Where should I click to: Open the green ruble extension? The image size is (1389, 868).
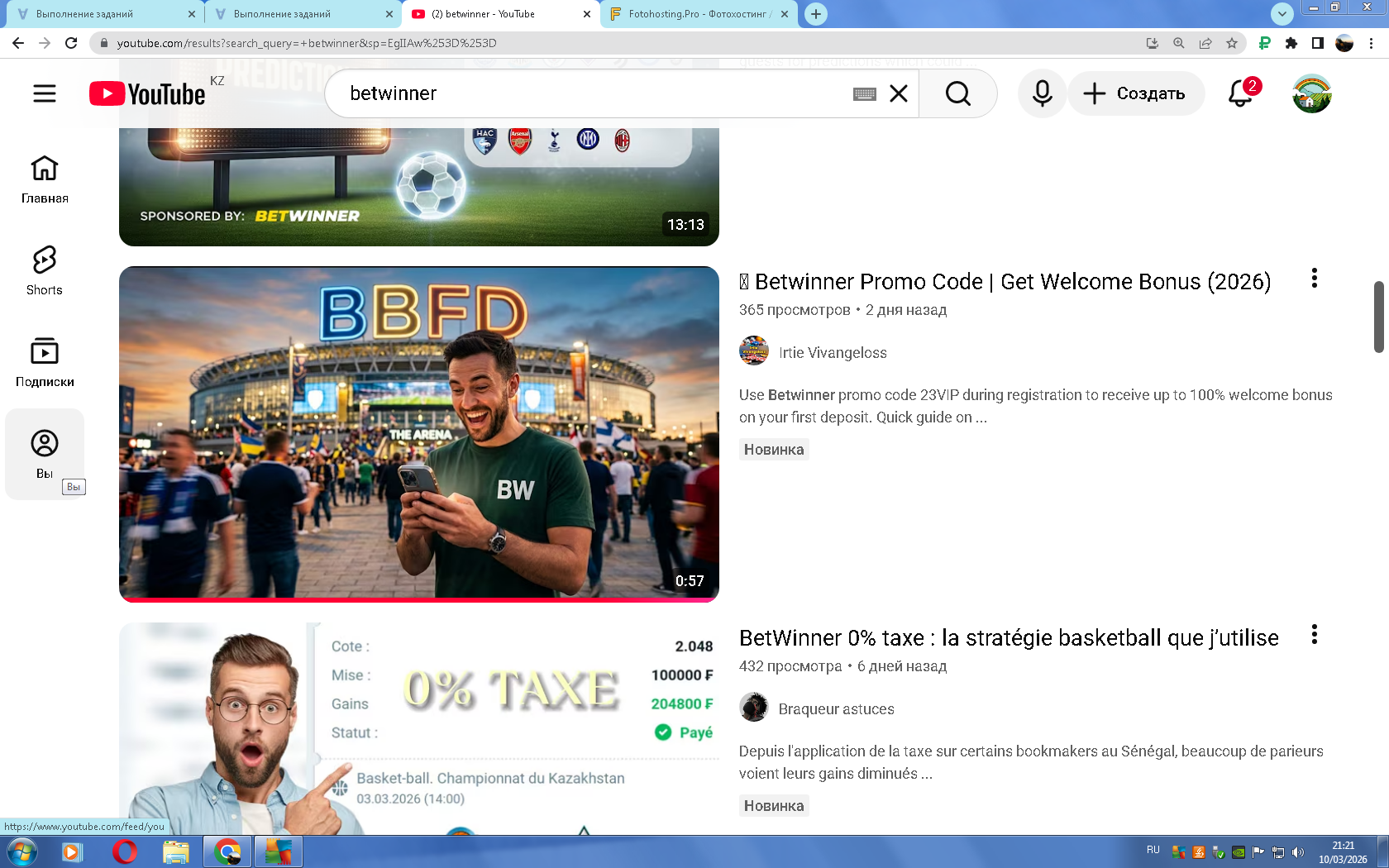click(x=1264, y=43)
